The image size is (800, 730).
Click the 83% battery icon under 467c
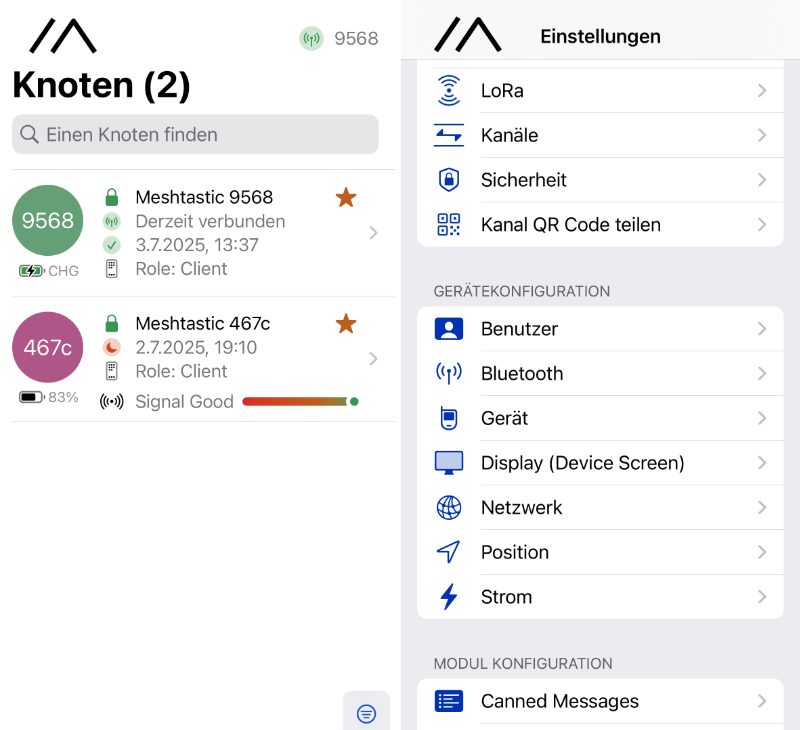tap(32, 397)
